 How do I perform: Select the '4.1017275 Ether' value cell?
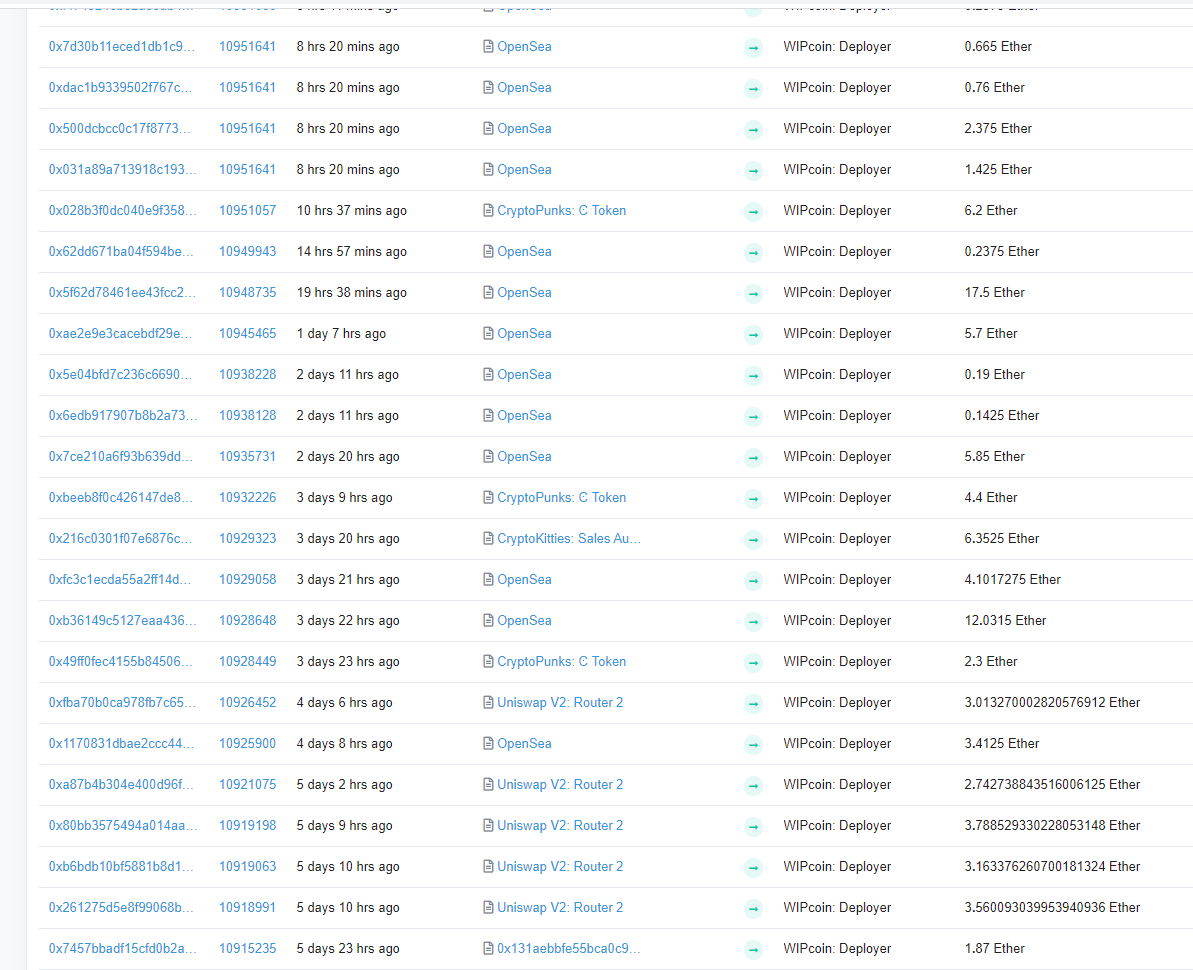pos(1012,580)
